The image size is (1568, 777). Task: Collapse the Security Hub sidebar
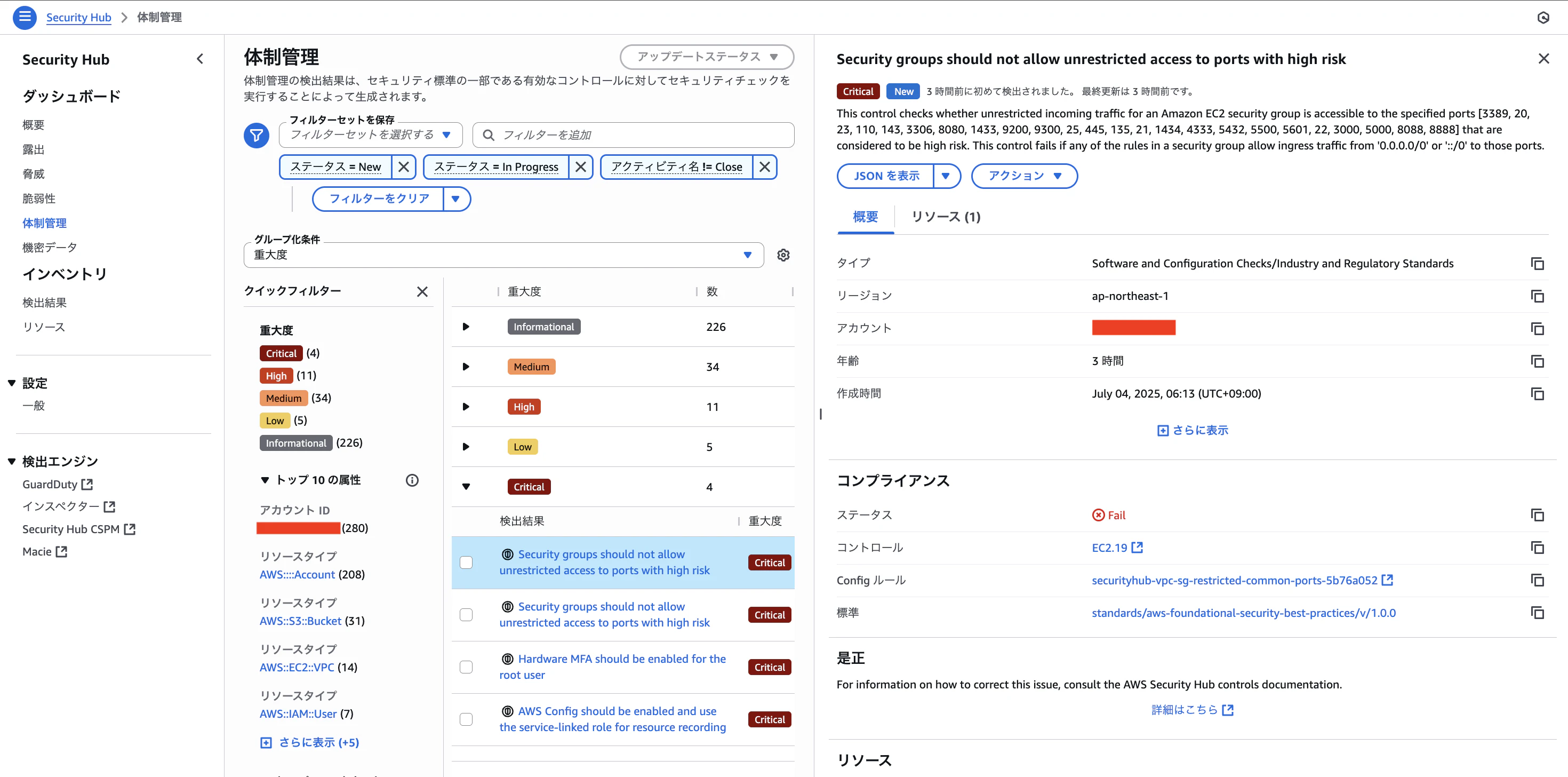199,59
